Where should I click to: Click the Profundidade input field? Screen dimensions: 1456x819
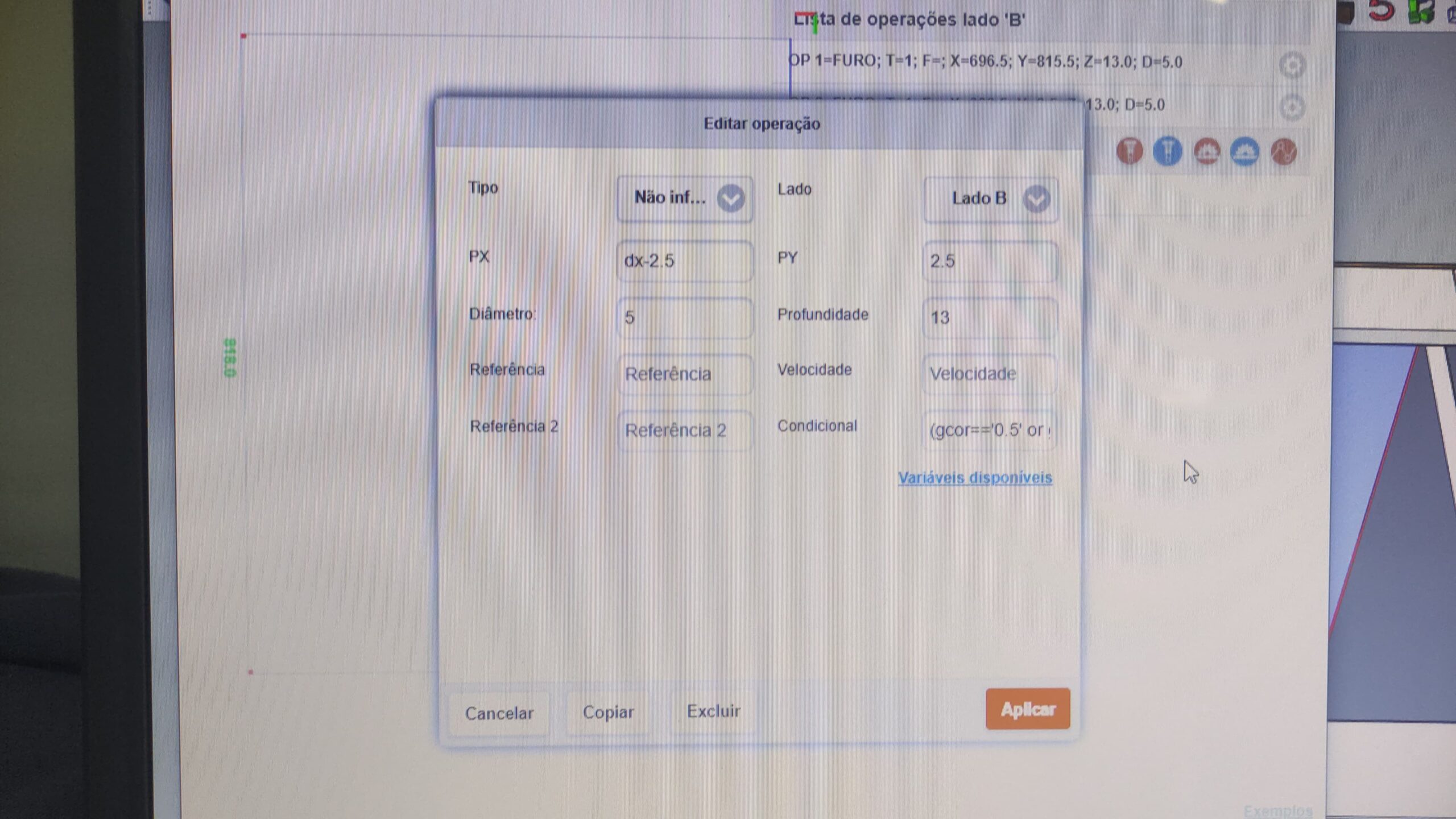[989, 317]
